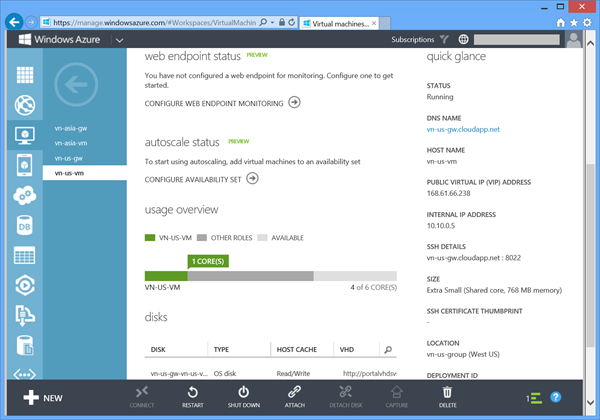The image size is (600, 420).
Task: Click the browser back button
Action: 14,22
